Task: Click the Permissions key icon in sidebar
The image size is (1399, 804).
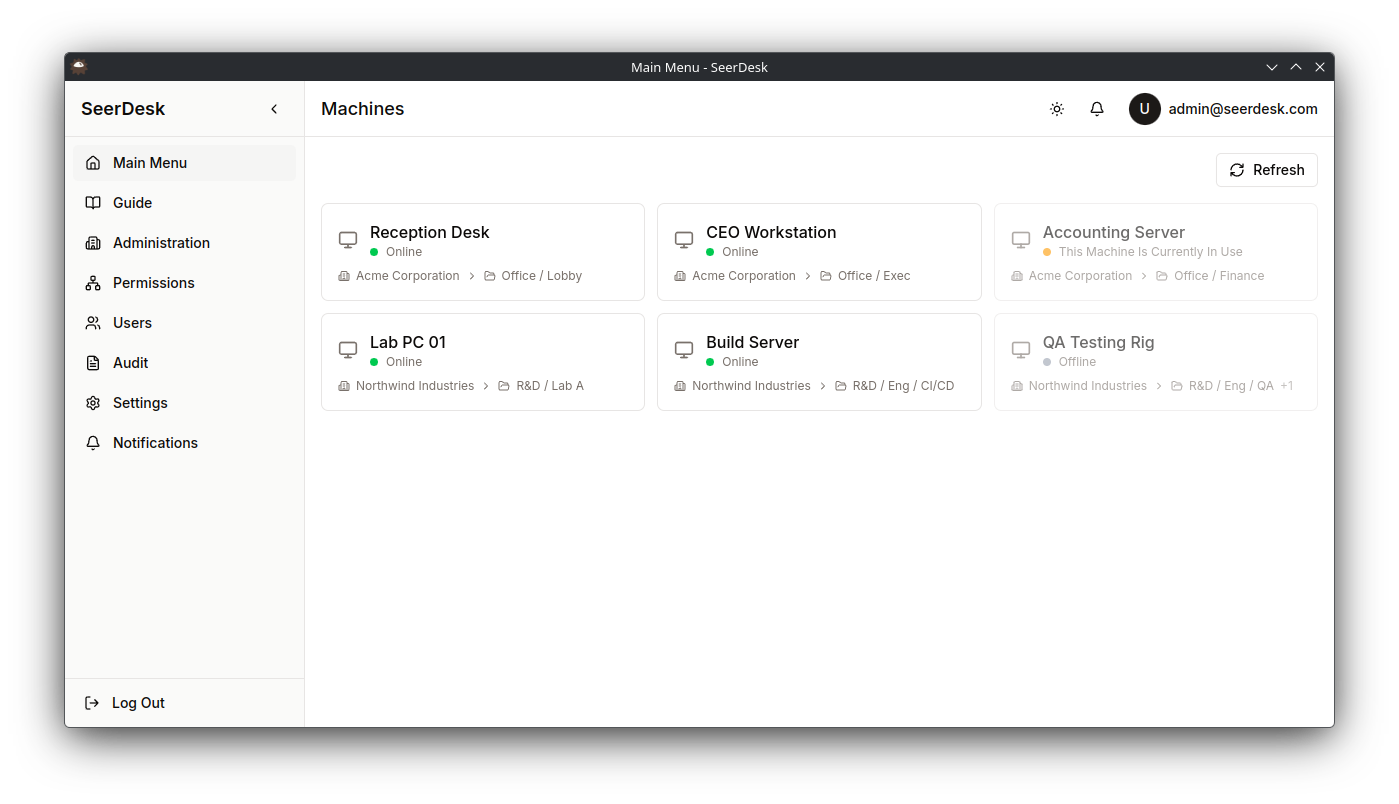Action: [92, 282]
